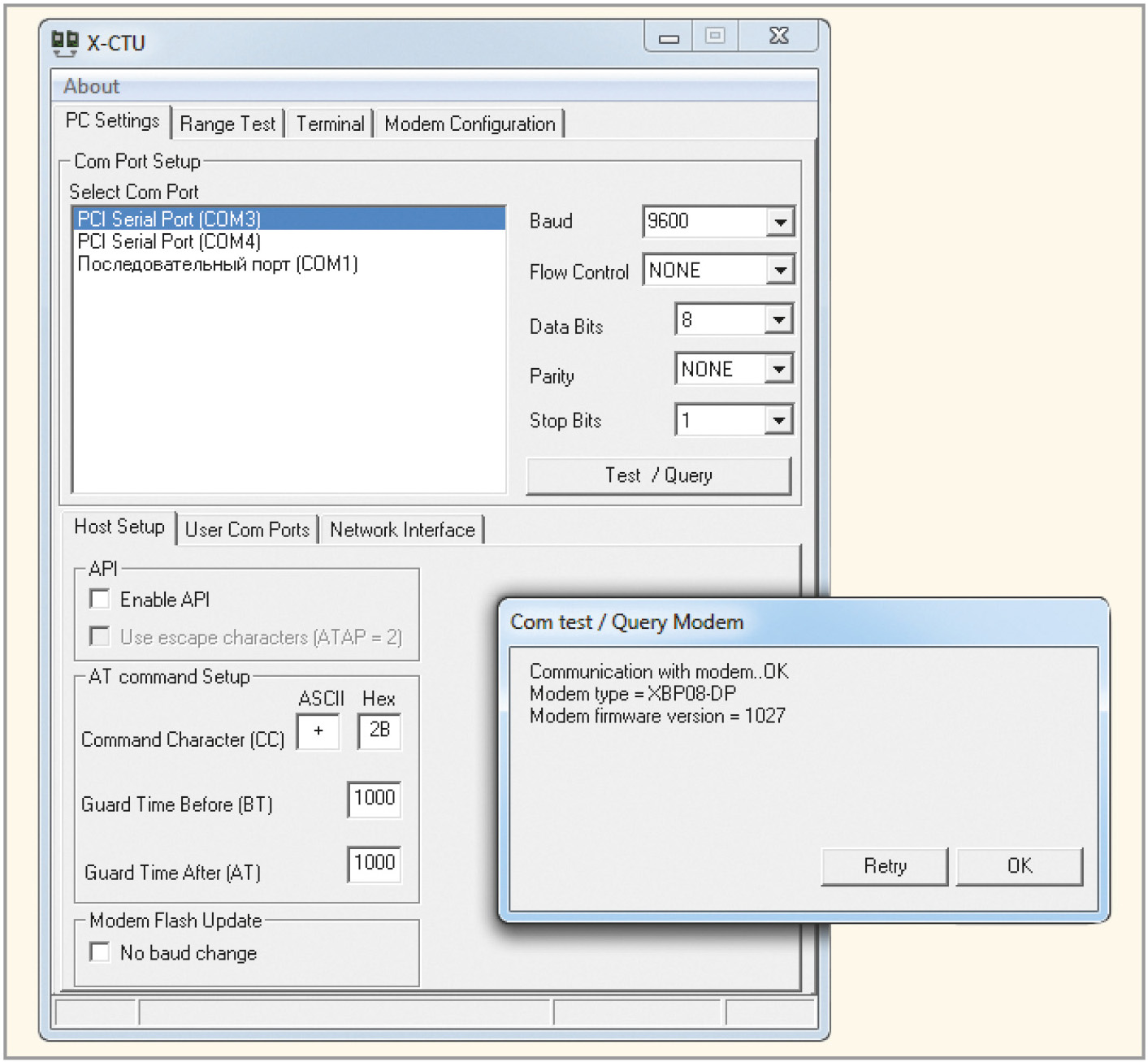Expand the Data Bits dropdown
Screen dimensions: 1148x1062
(x=778, y=320)
